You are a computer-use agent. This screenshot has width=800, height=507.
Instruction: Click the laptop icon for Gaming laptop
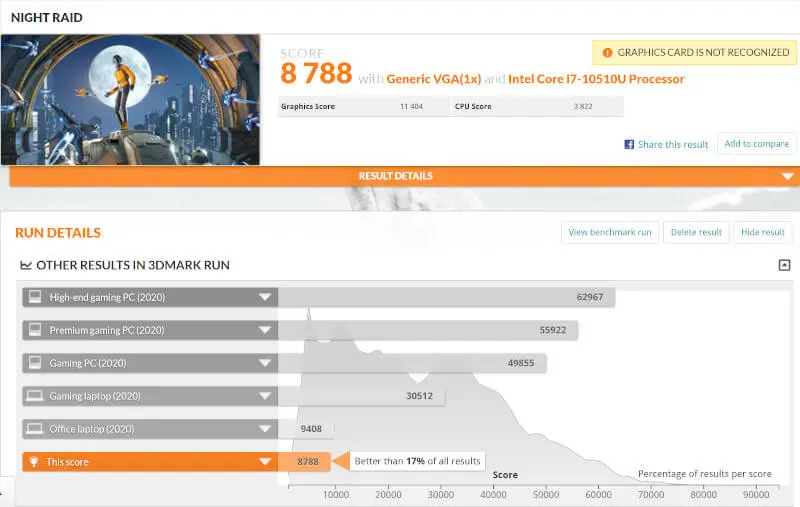(35, 396)
